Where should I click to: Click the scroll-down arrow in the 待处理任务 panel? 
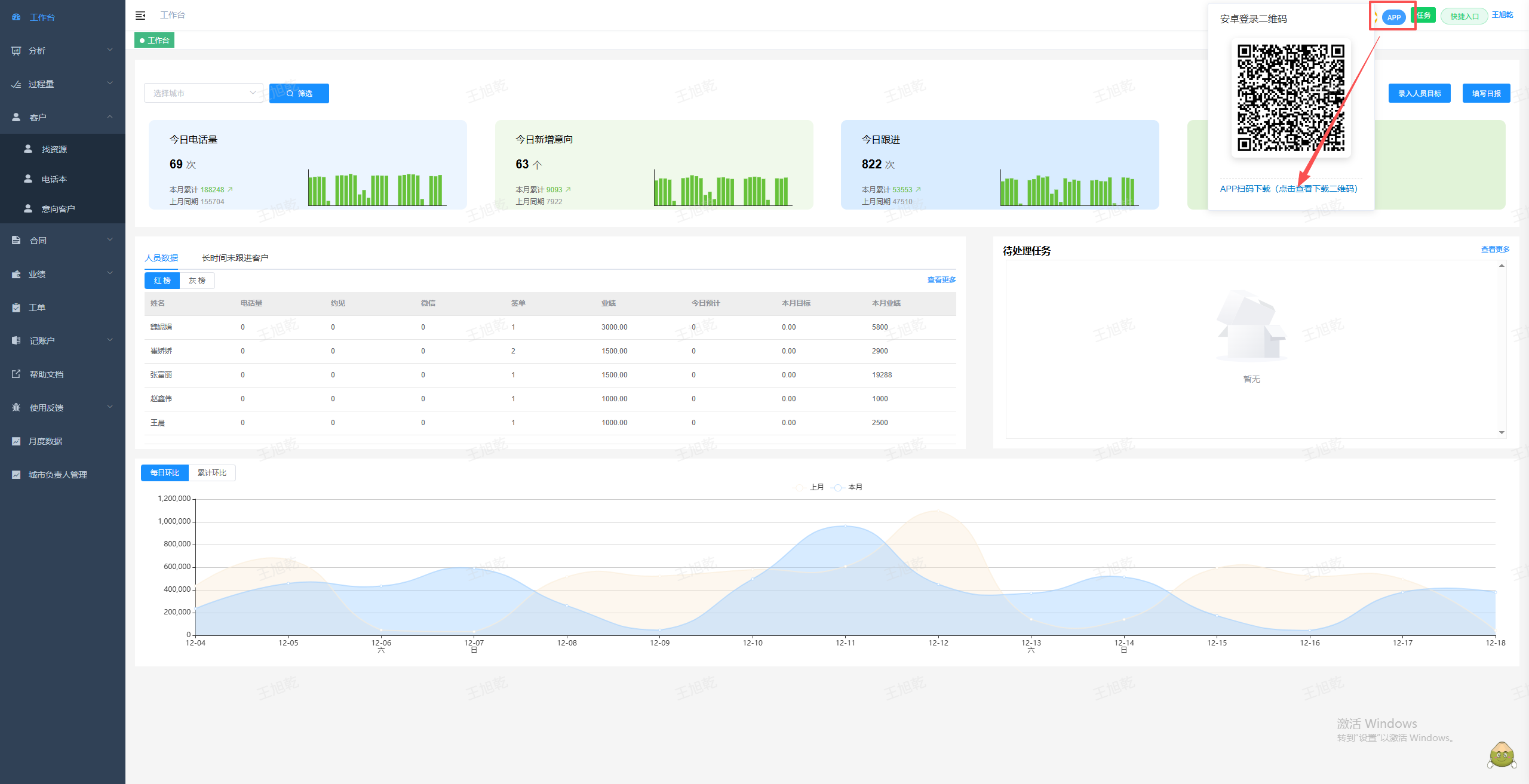[x=1502, y=433]
